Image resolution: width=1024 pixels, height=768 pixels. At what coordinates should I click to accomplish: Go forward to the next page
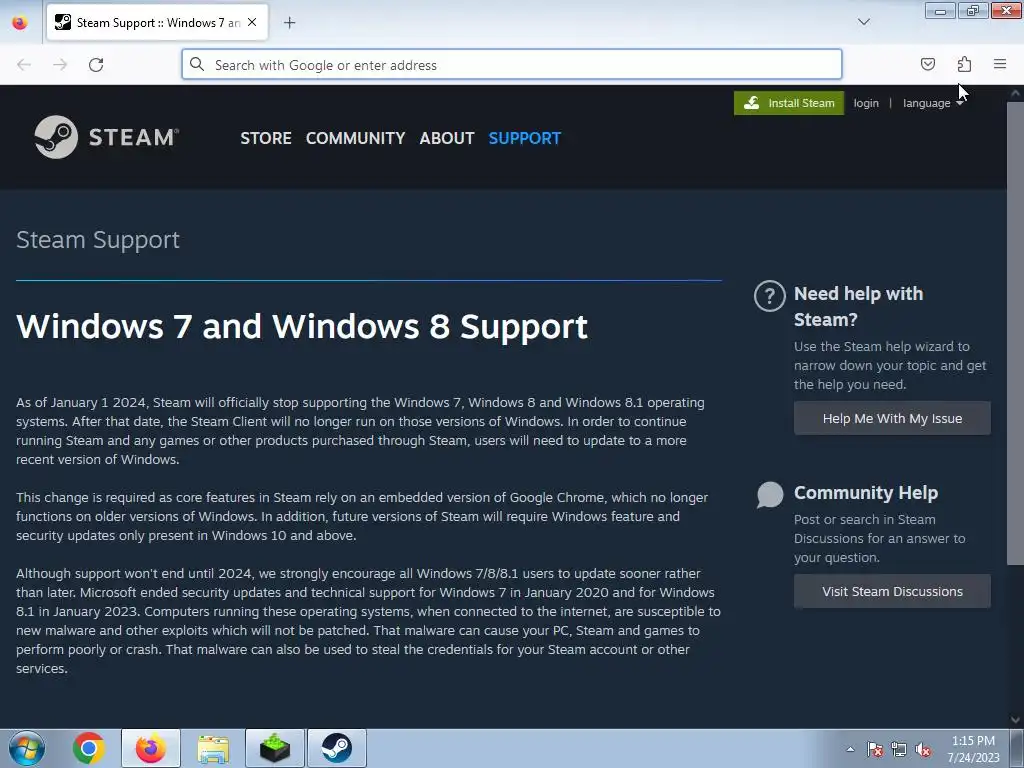(x=60, y=65)
